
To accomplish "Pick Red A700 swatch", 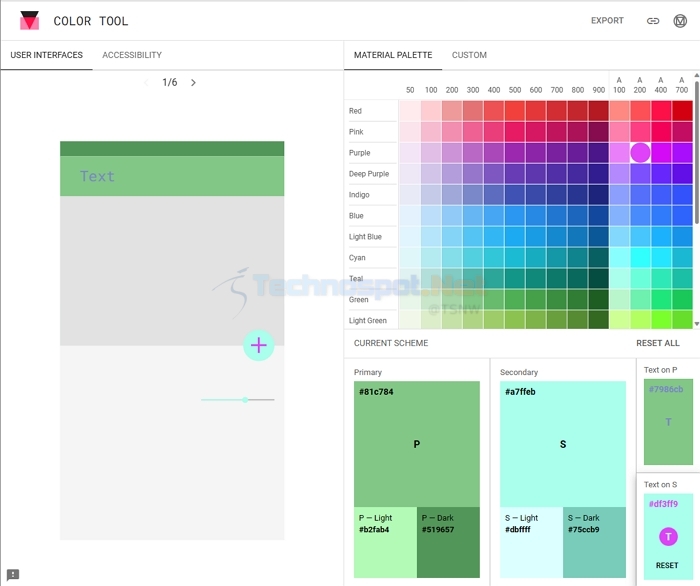I will point(682,111).
